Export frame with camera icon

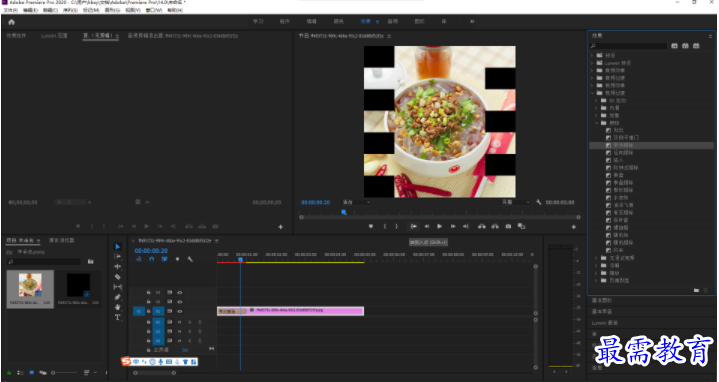pos(508,226)
